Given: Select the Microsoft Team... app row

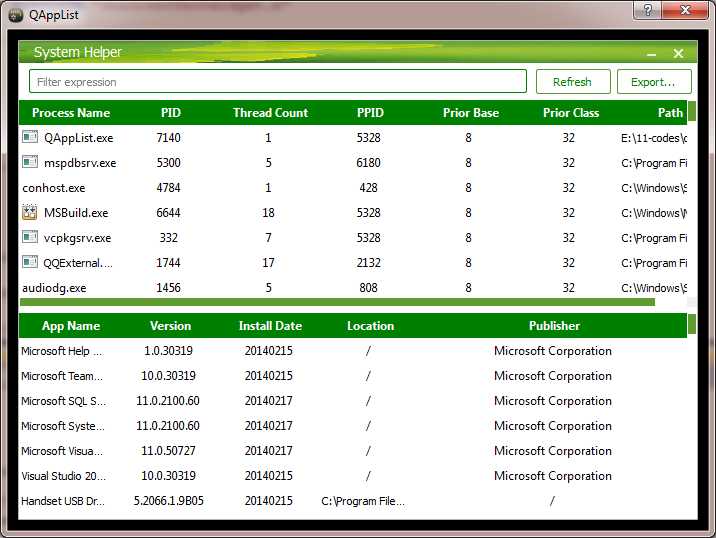Looking at the screenshot, I should pyautogui.click(x=353, y=376).
